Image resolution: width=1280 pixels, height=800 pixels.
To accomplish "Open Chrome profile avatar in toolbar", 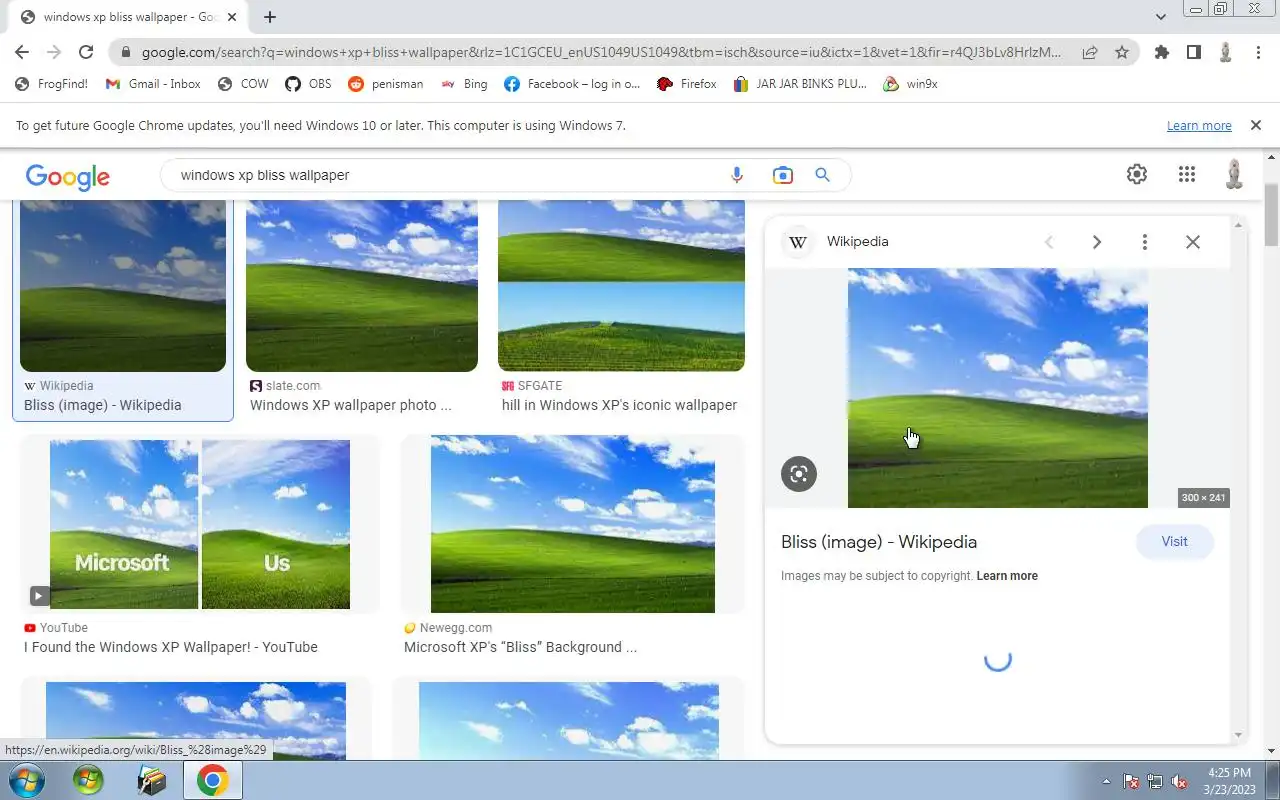I will click(x=1225, y=52).
